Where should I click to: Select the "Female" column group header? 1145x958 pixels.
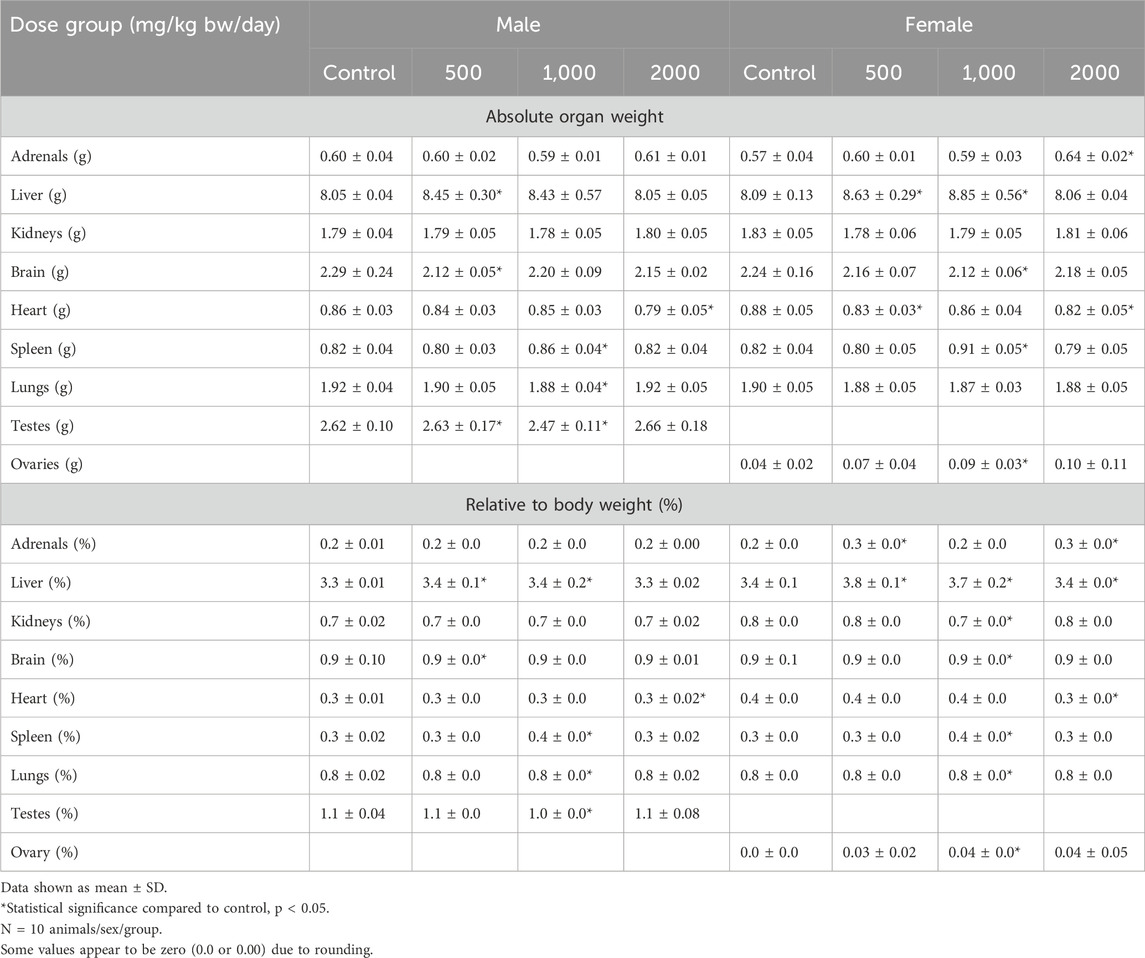[936, 25]
